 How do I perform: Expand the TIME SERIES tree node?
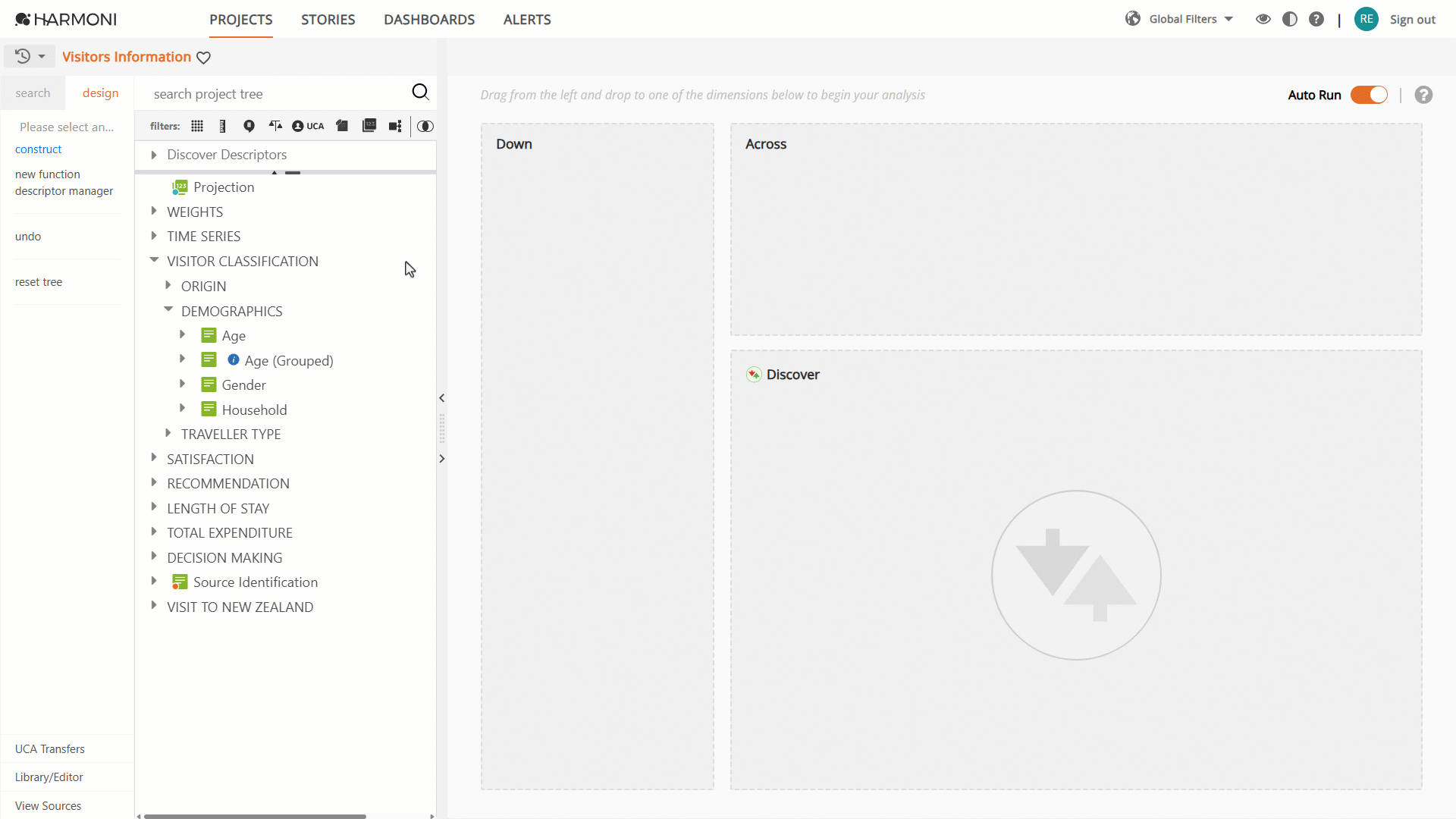[154, 235]
